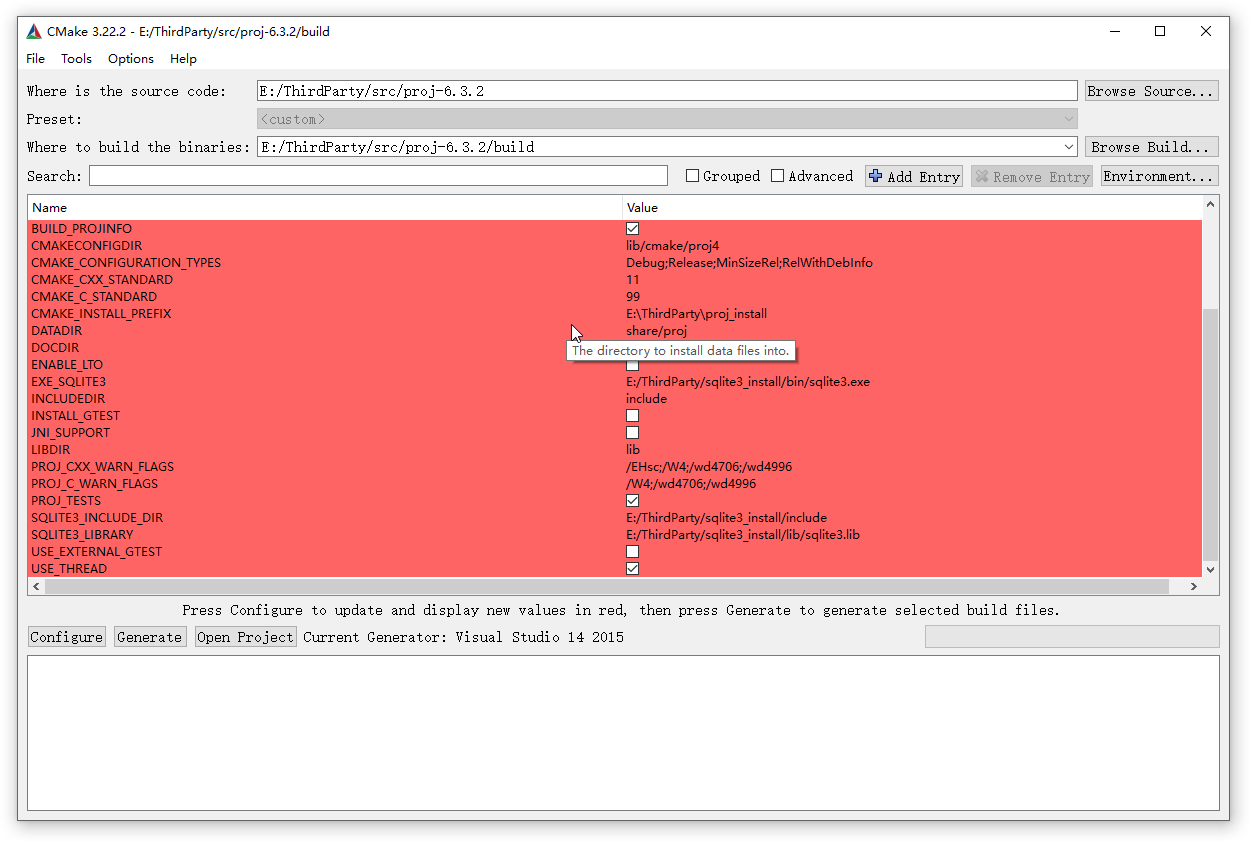
Task: Click the Browse Build button
Action: [x=1152, y=147]
